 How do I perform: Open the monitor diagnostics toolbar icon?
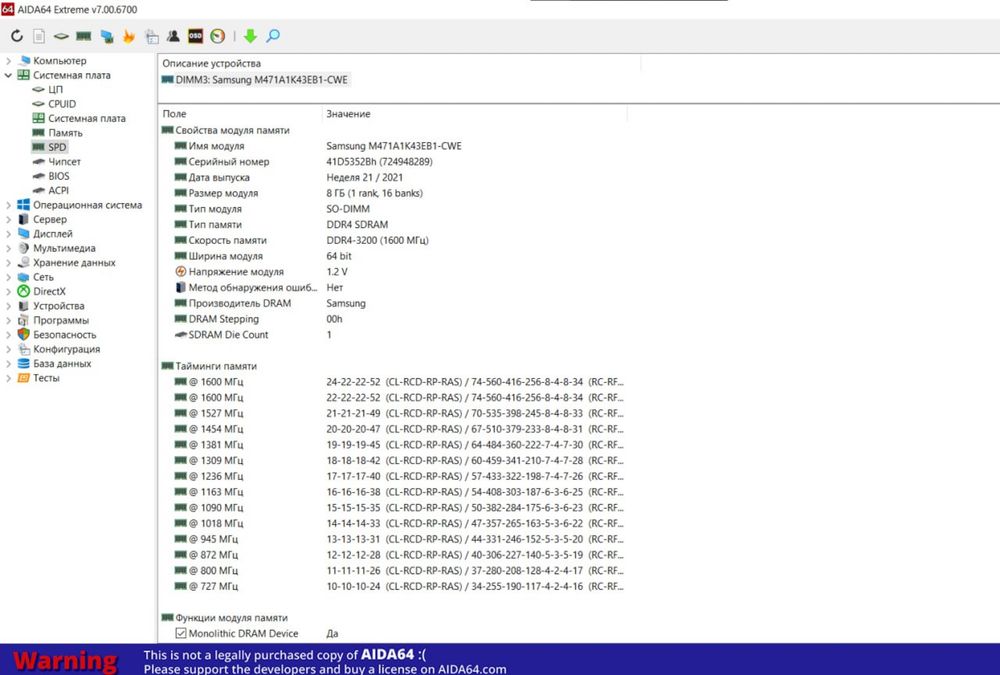(107, 36)
